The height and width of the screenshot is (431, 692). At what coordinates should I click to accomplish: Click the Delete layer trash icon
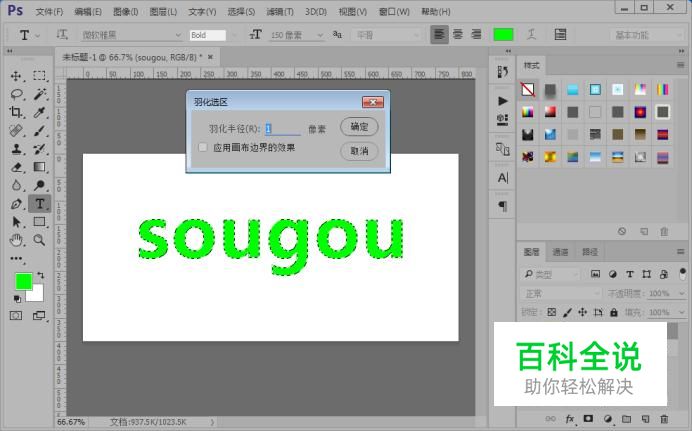664,419
